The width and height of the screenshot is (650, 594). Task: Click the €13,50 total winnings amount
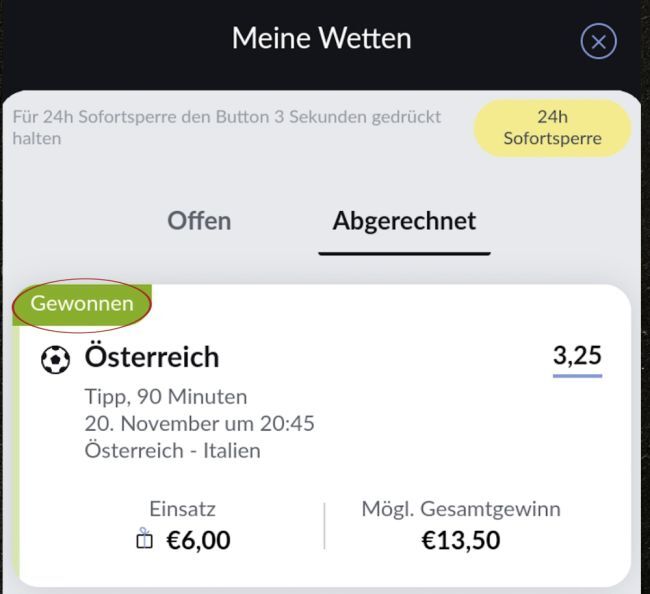coord(460,541)
